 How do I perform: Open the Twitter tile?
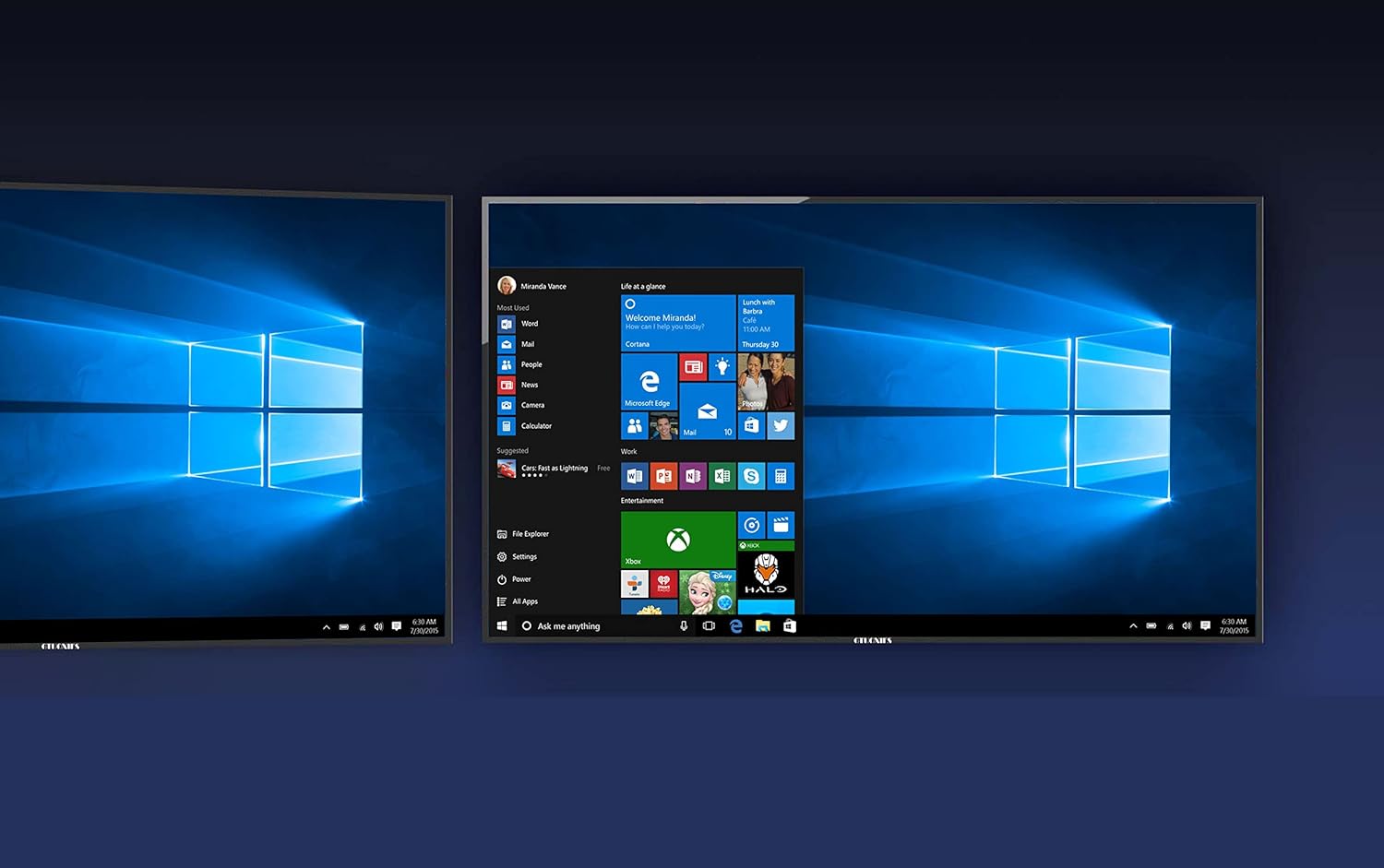click(781, 425)
